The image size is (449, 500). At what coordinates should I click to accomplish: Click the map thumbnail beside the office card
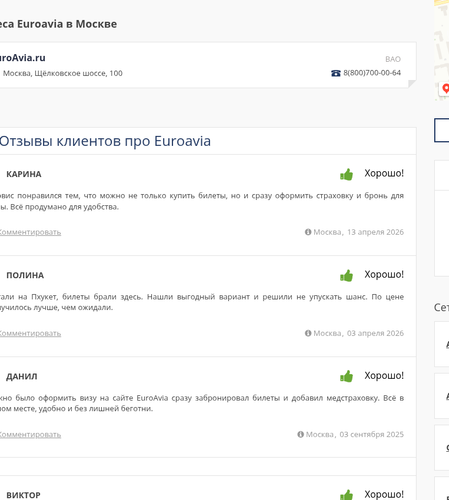click(442, 50)
